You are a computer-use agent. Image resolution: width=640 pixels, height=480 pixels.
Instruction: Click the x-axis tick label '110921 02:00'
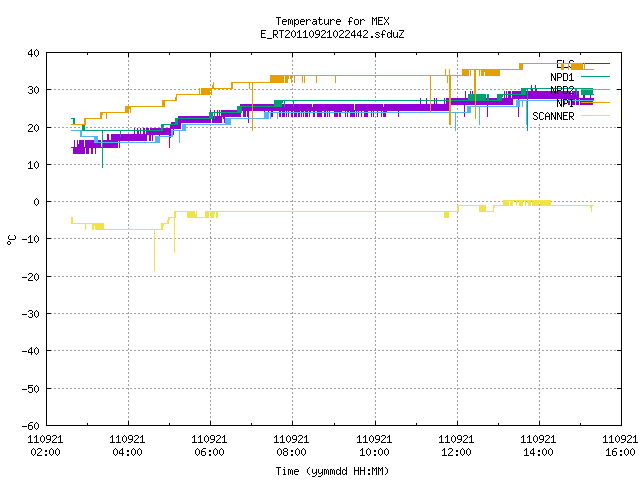(x=45, y=445)
